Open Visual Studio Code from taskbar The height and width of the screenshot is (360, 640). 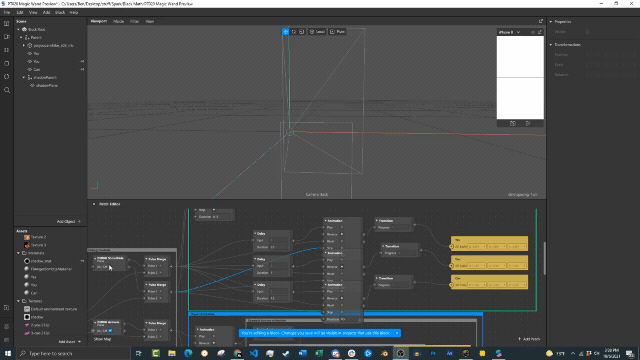pos(253,353)
